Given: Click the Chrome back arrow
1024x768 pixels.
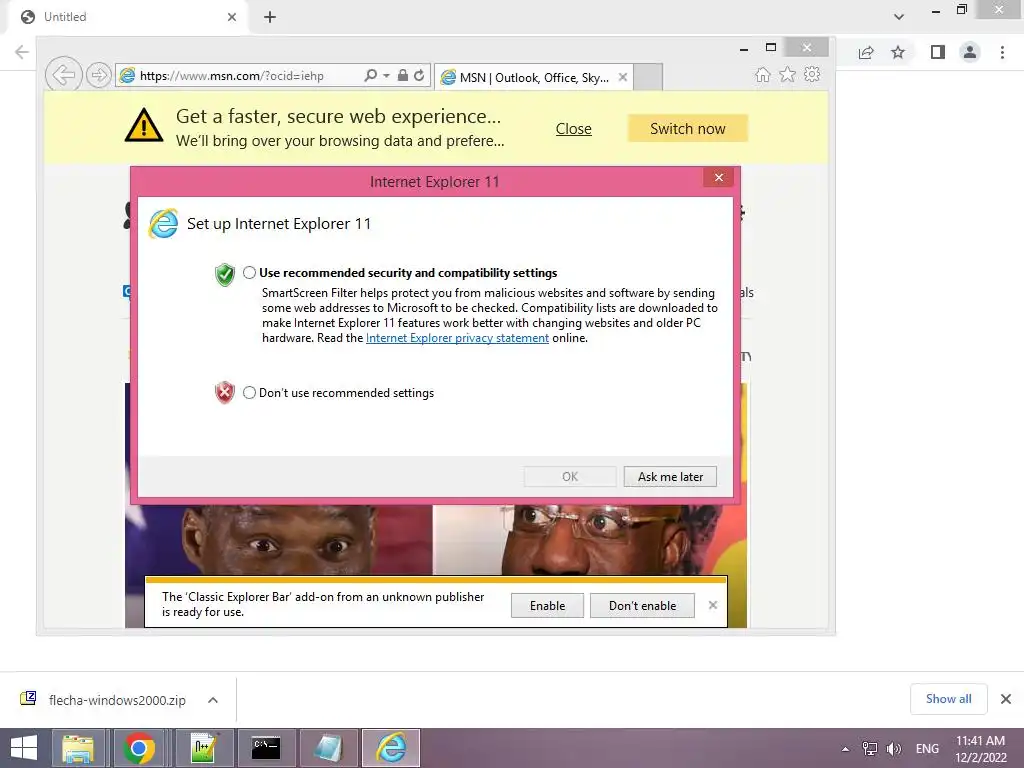Looking at the screenshot, I should click(22, 52).
